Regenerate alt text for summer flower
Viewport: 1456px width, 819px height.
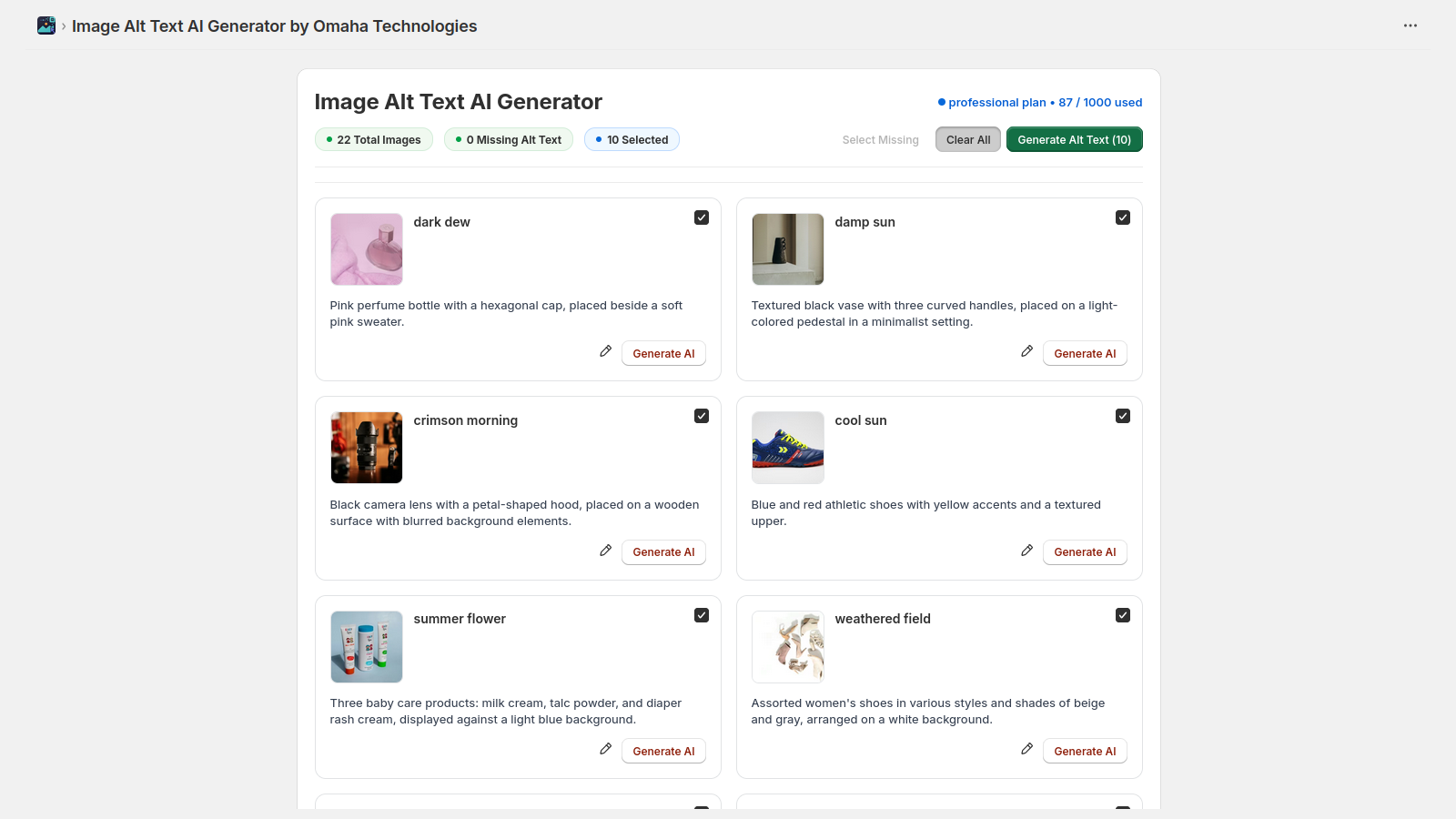tap(663, 751)
